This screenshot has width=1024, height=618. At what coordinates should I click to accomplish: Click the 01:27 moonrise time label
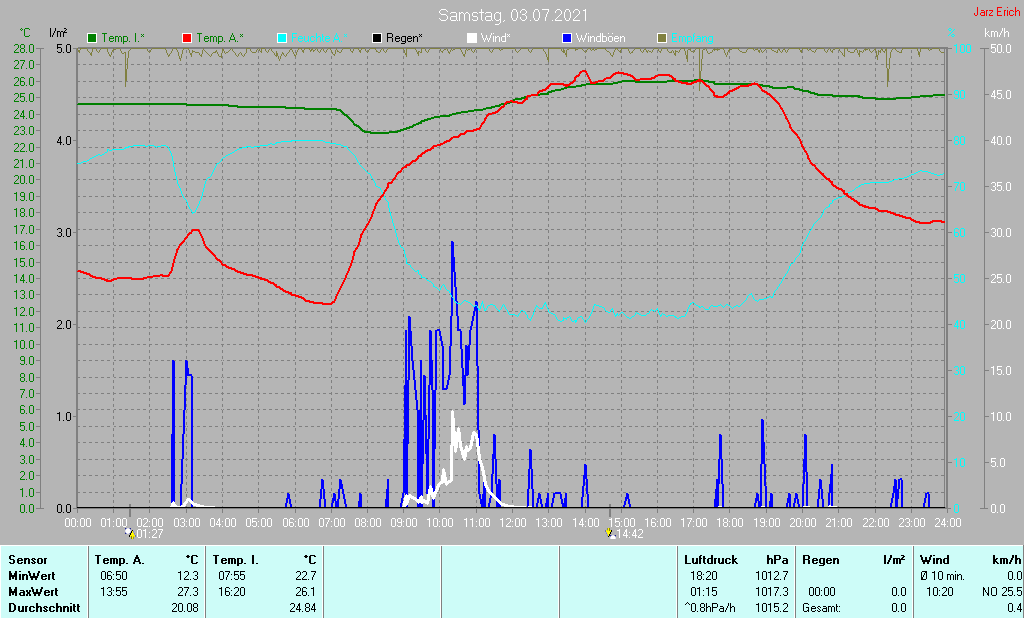[x=150, y=534]
